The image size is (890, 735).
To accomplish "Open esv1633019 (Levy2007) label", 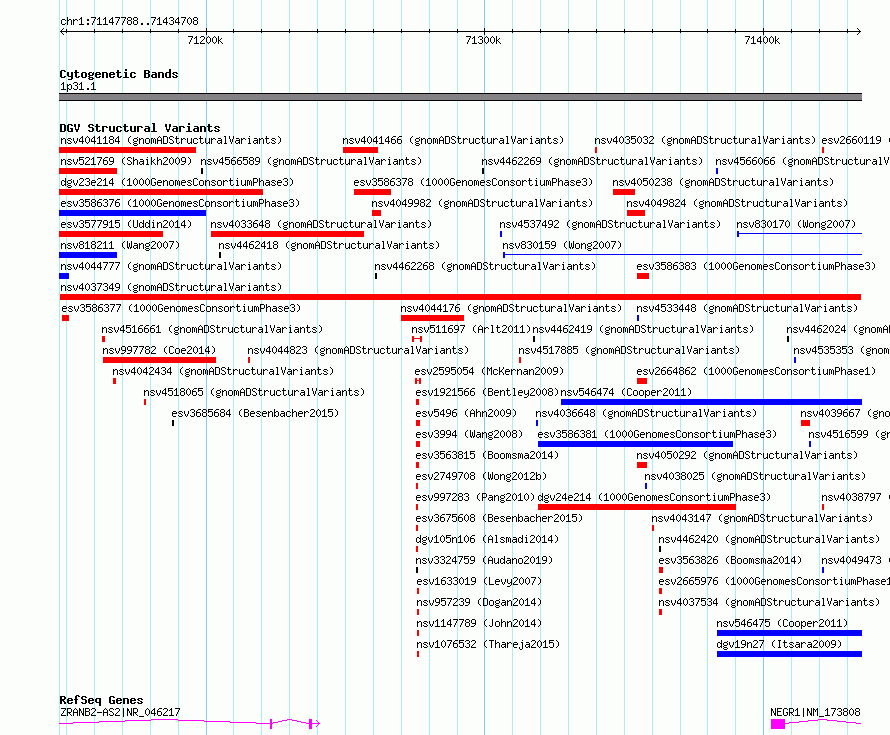I will tap(479, 581).
